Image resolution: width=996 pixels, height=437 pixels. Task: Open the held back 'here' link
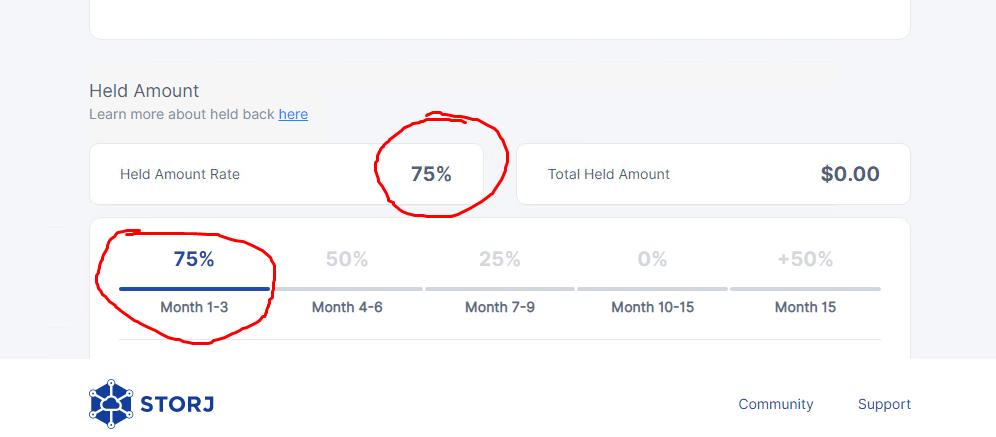click(293, 114)
